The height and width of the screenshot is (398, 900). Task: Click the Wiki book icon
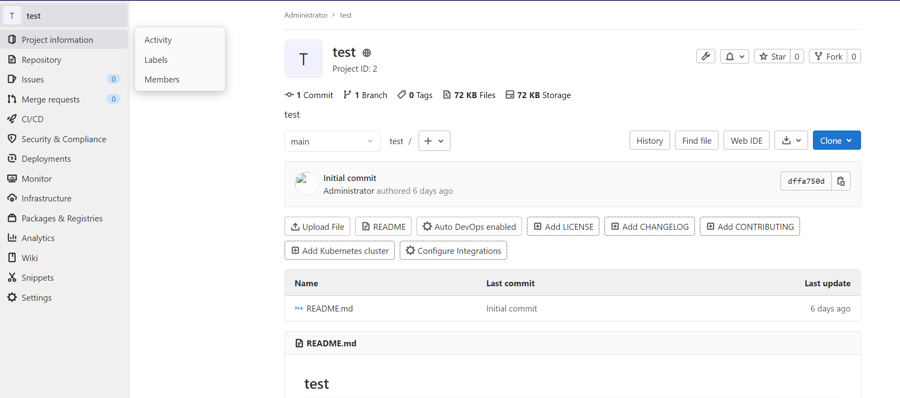click(x=11, y=258)
